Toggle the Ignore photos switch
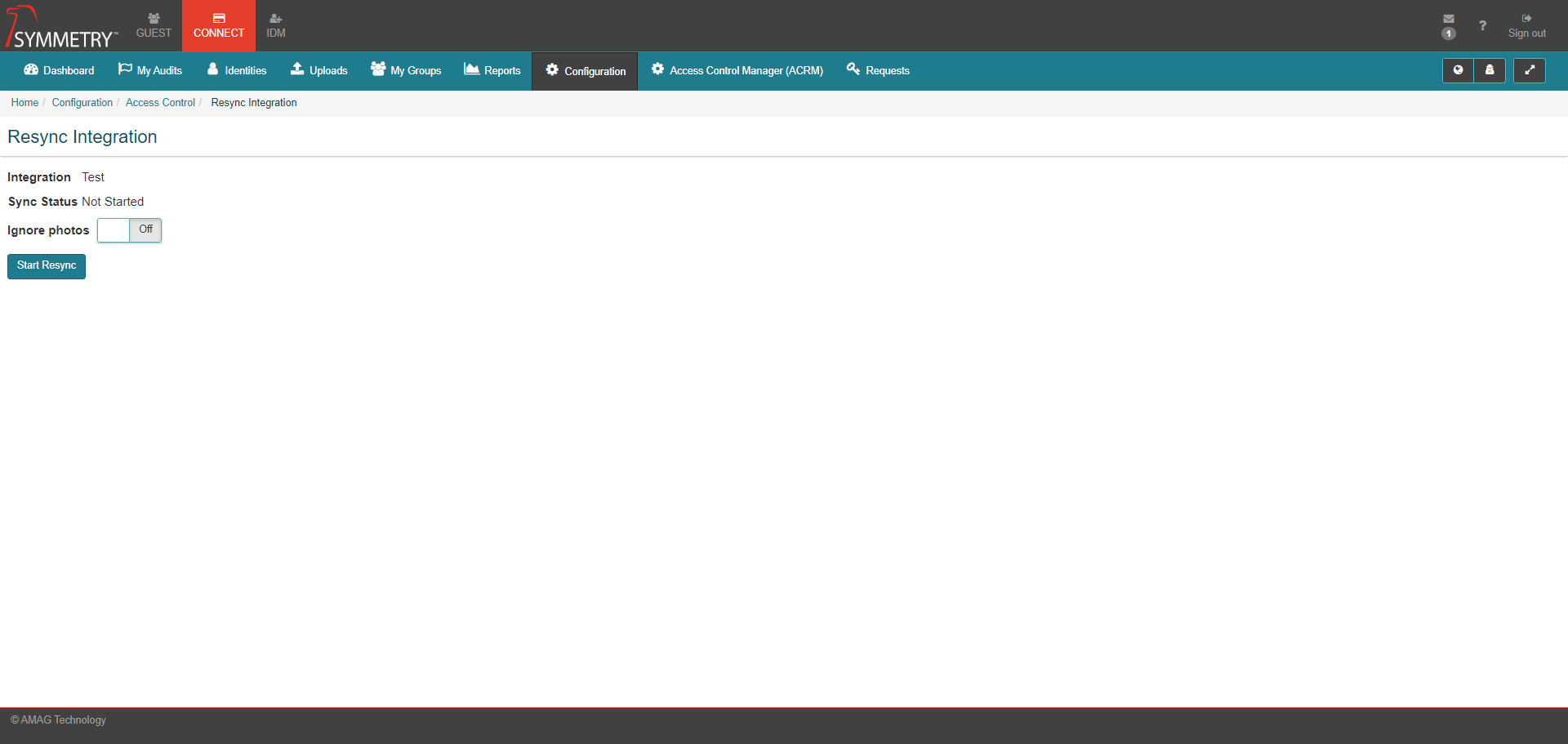This screenshot has height=744, width=1568. [x=129, y=230]
